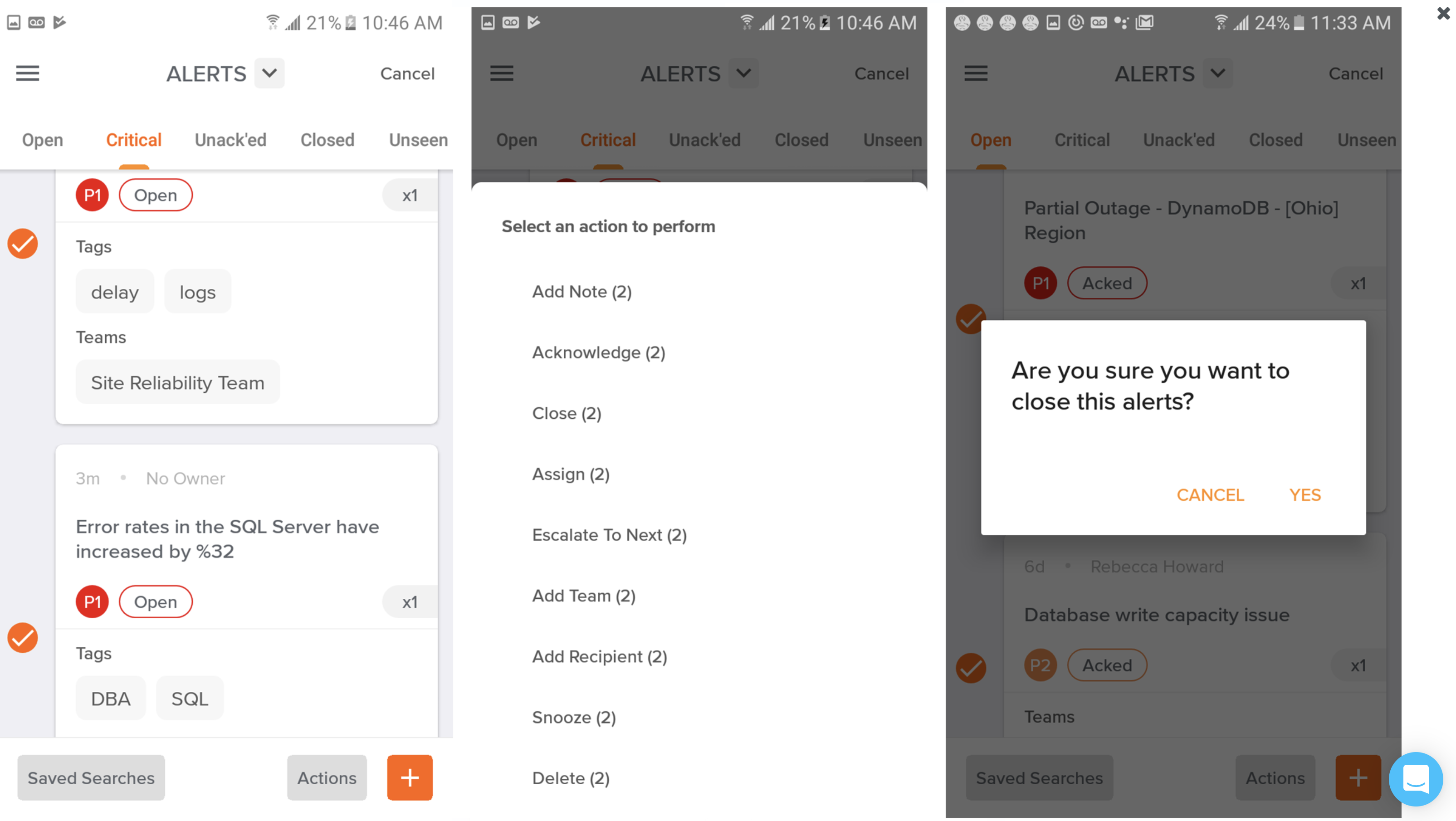The width and height of the screenshot is (1456, 821).
Task: Click CANCEL to dismiss close confirmation
Action: pos(1210,495)
